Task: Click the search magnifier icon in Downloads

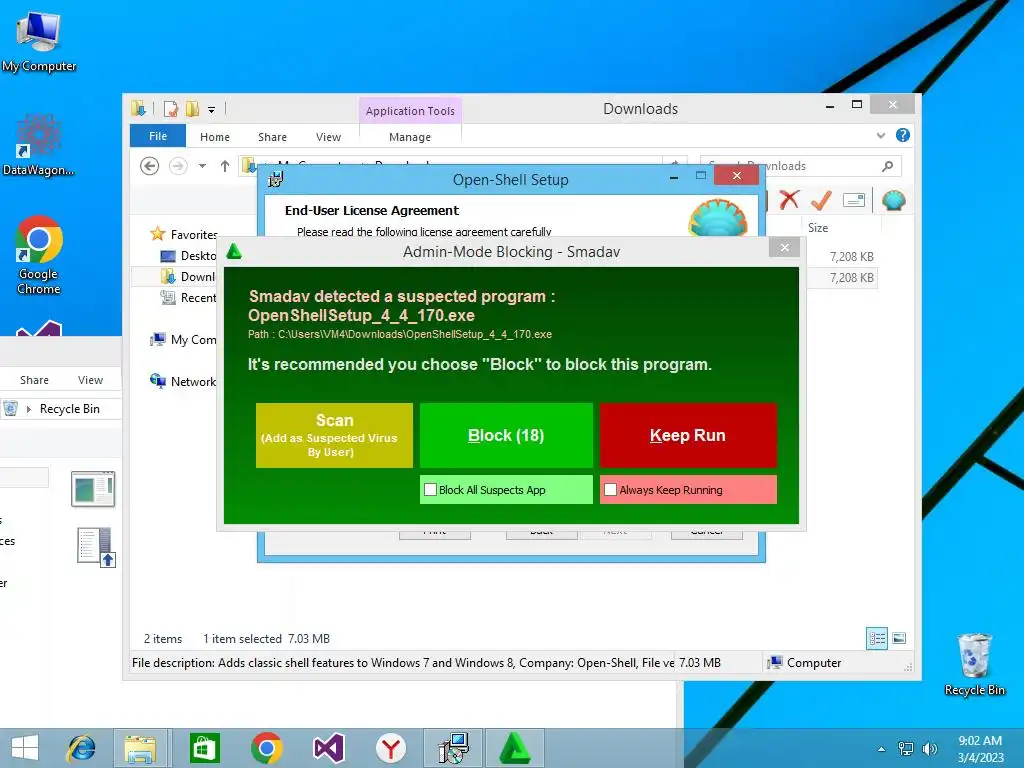Action: tap(887, 166)
